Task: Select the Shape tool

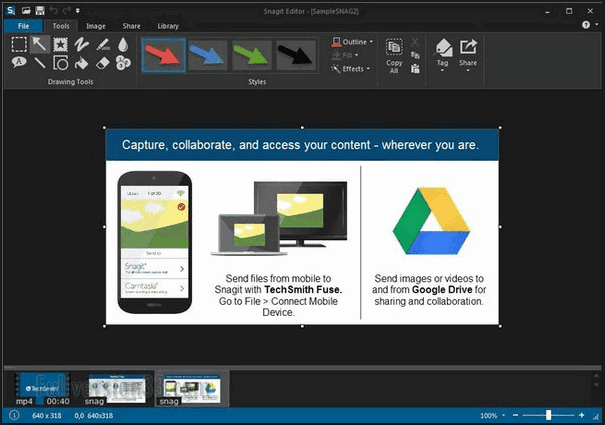Action: click(61, 63)
